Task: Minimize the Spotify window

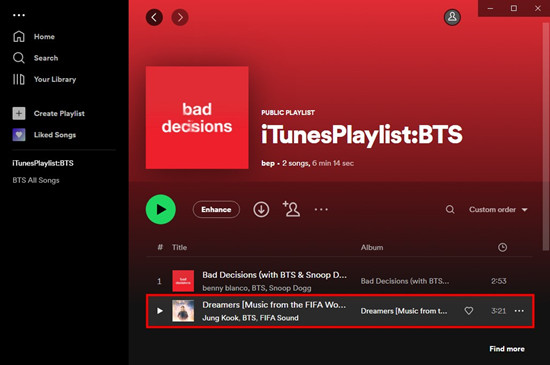Action: click(490, 8)
